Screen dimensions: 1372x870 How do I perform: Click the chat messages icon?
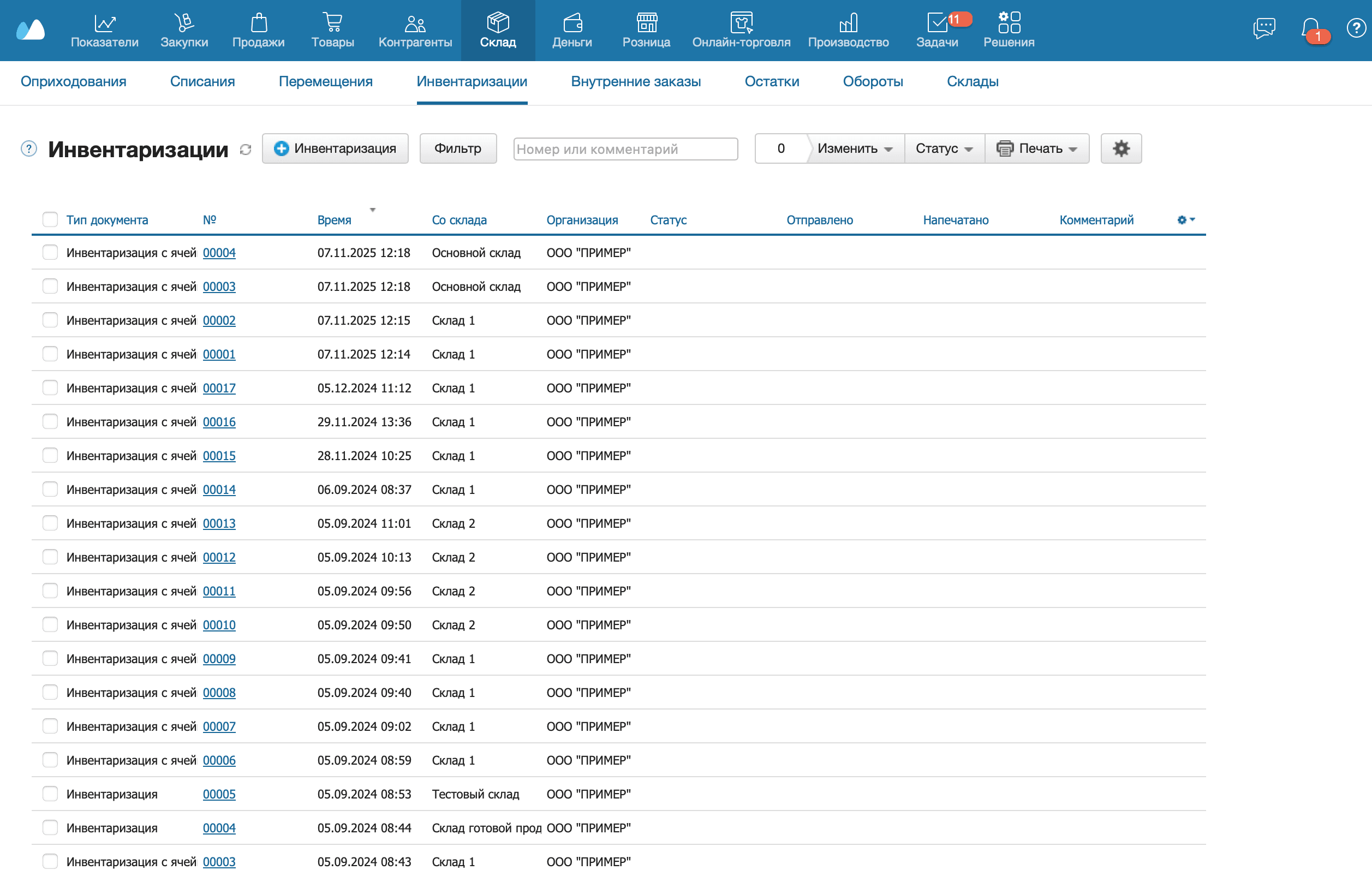click(1265, 28)
